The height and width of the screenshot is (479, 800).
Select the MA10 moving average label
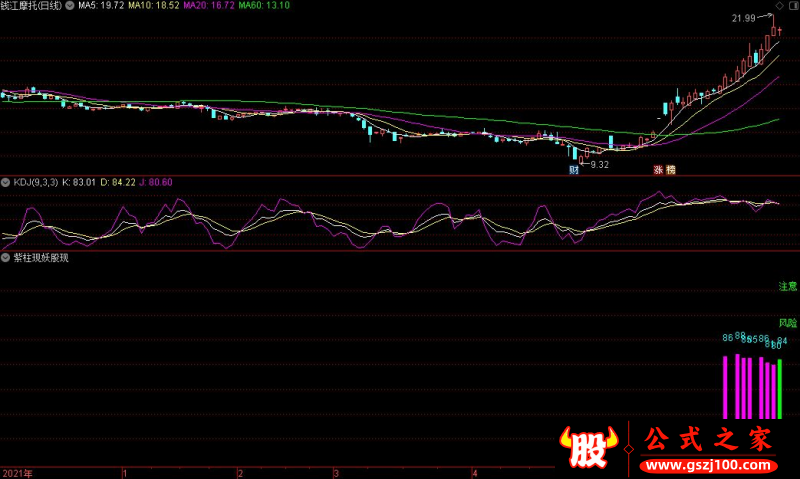click(154, 6)
